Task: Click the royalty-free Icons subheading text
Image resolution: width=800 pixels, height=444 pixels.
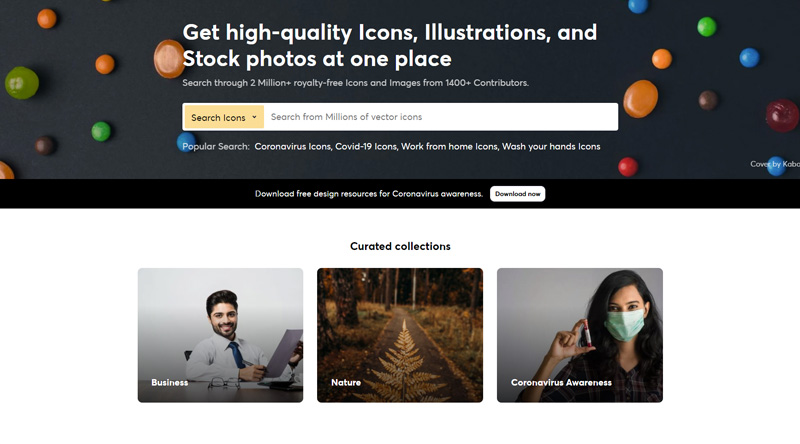Action: click(356, 83)
